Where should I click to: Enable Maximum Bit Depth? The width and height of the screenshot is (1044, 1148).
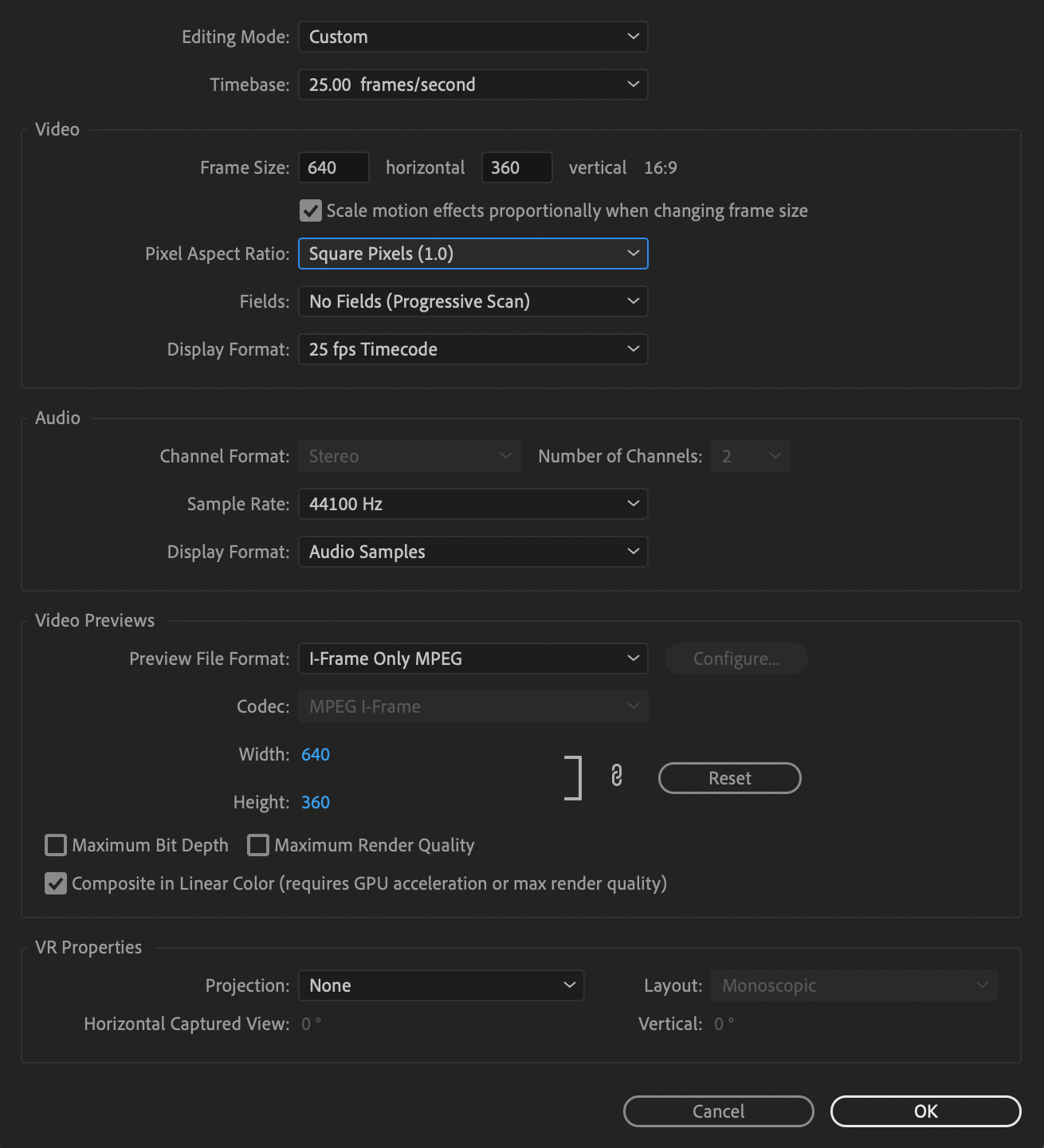(x=55, y=845)
